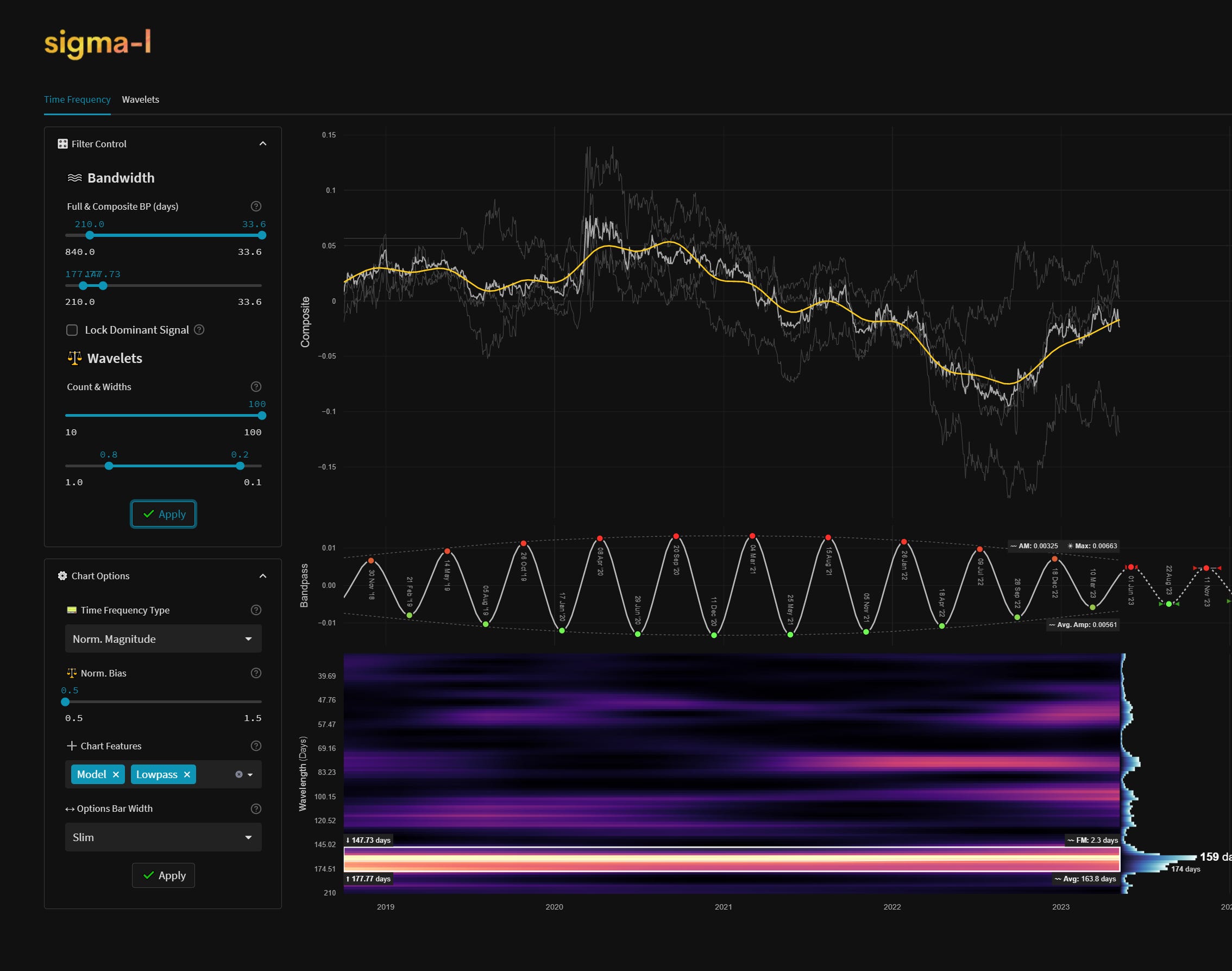This screenshot has width=1232, height=971.
Task: Remove the Model chart feature tag
Action: pyautogui.click(x=116, y=774)
